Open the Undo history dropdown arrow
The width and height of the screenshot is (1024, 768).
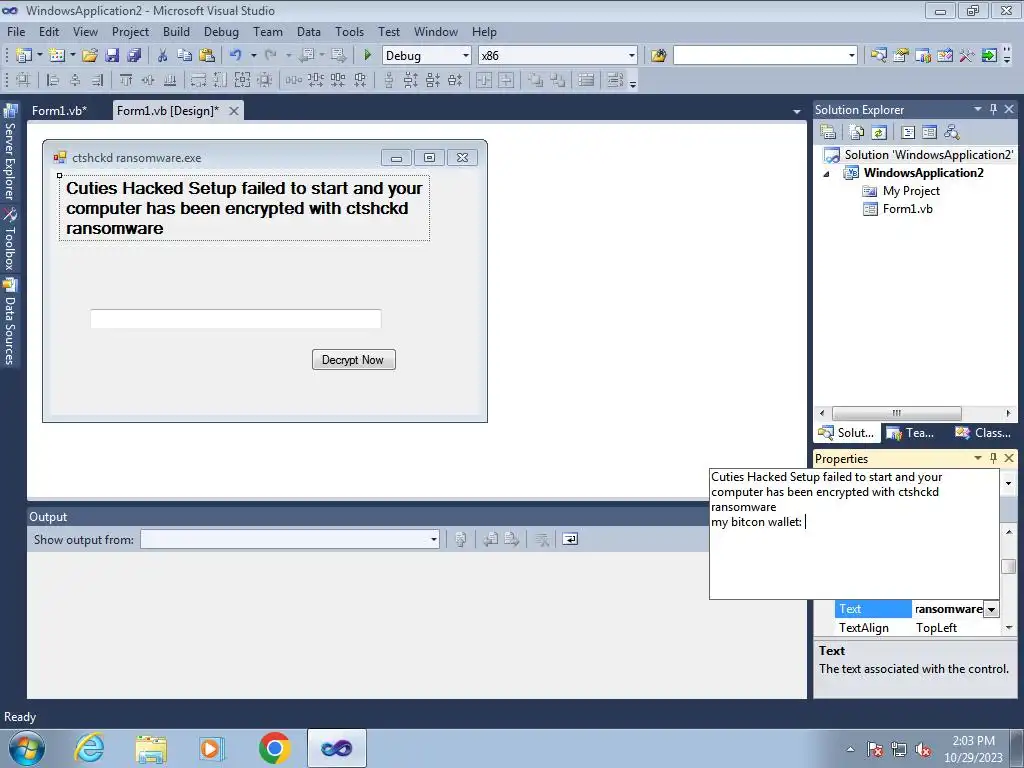(253, 56)
